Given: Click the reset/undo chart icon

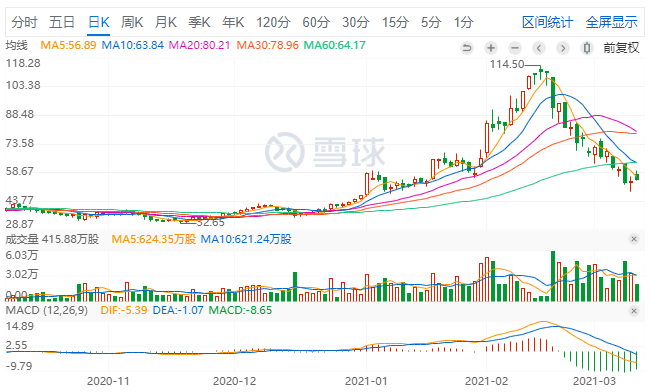Looking at the screenshot, I should [467, 48].
